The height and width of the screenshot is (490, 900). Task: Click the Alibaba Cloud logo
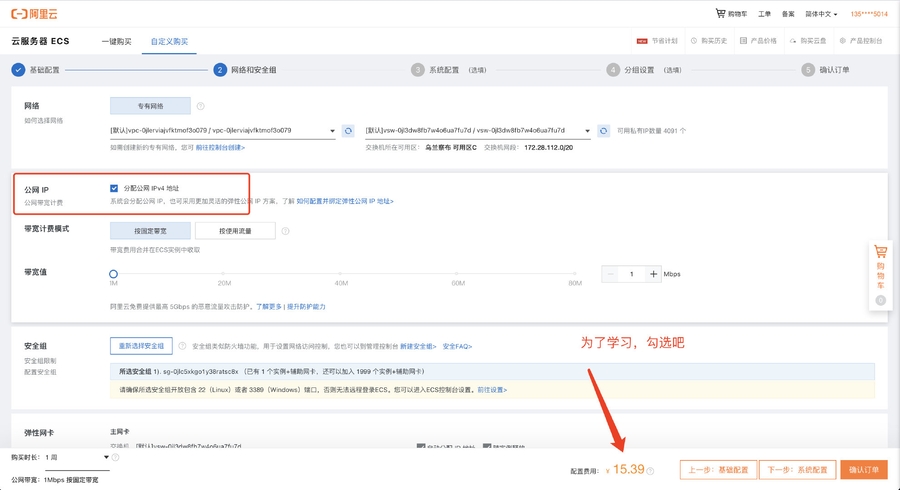coord(34,14)
